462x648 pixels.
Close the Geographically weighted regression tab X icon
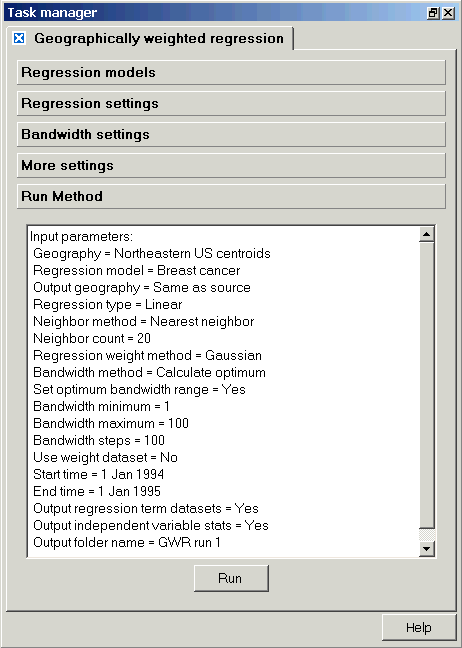(19, 38)
